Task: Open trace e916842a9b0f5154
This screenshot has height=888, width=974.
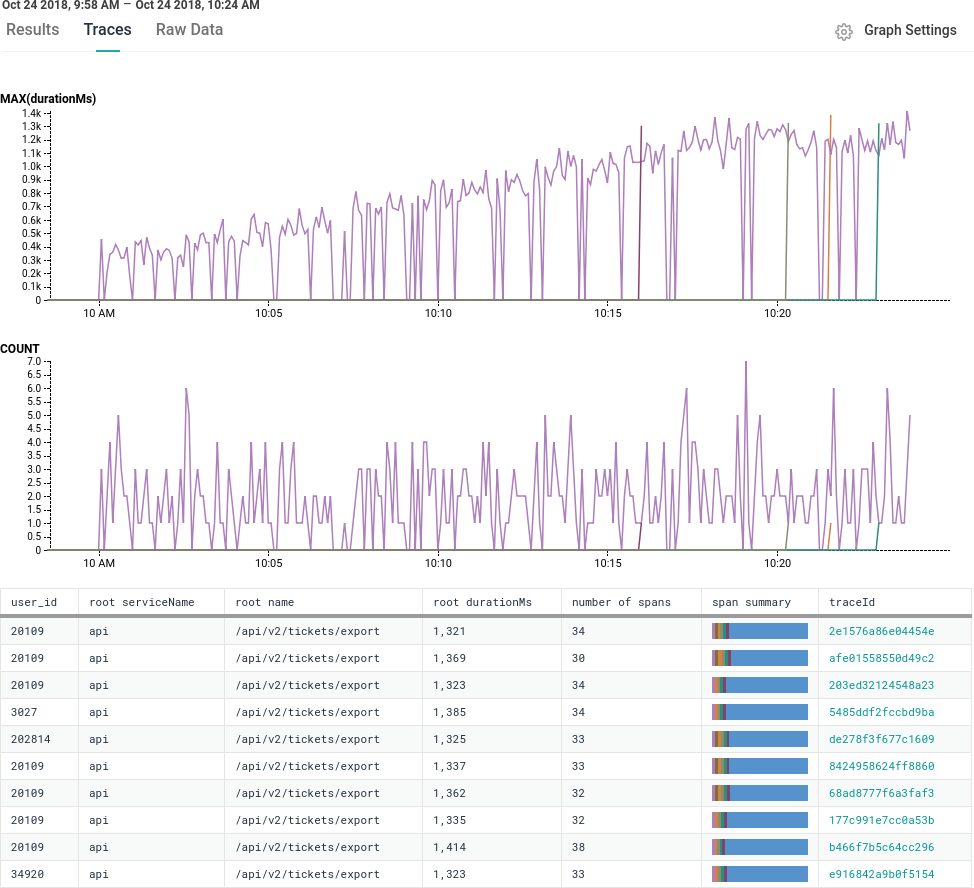Action: 880,874
